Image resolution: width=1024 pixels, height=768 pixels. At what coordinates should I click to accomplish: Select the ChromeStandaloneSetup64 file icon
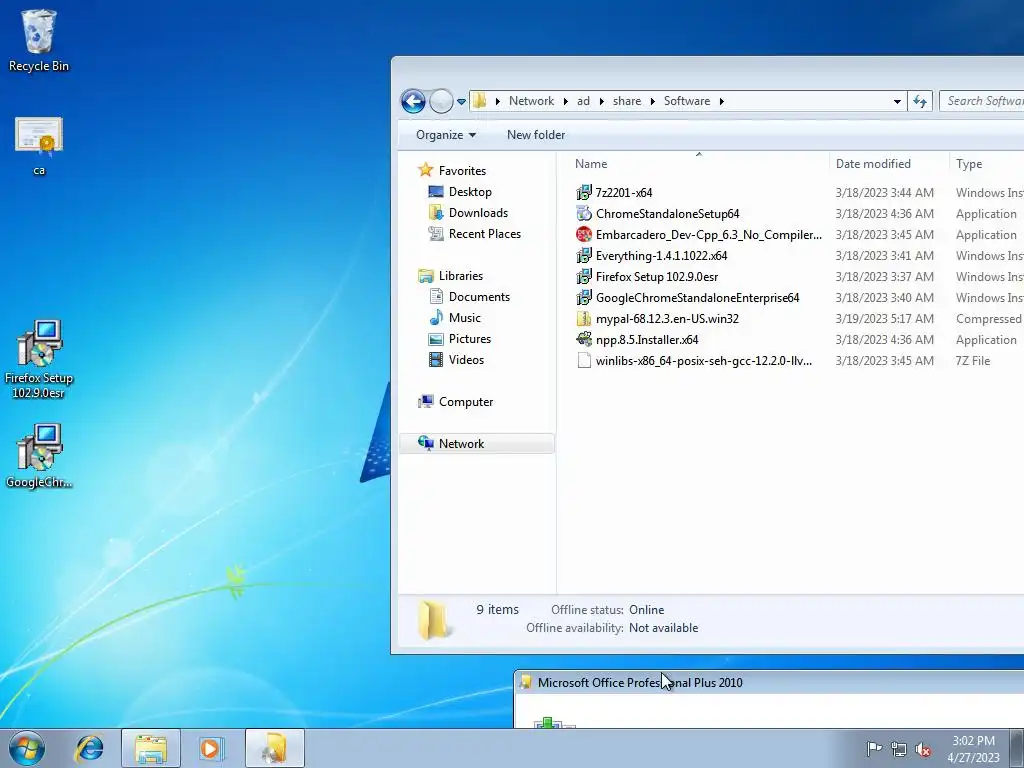[x=584, y=214]
